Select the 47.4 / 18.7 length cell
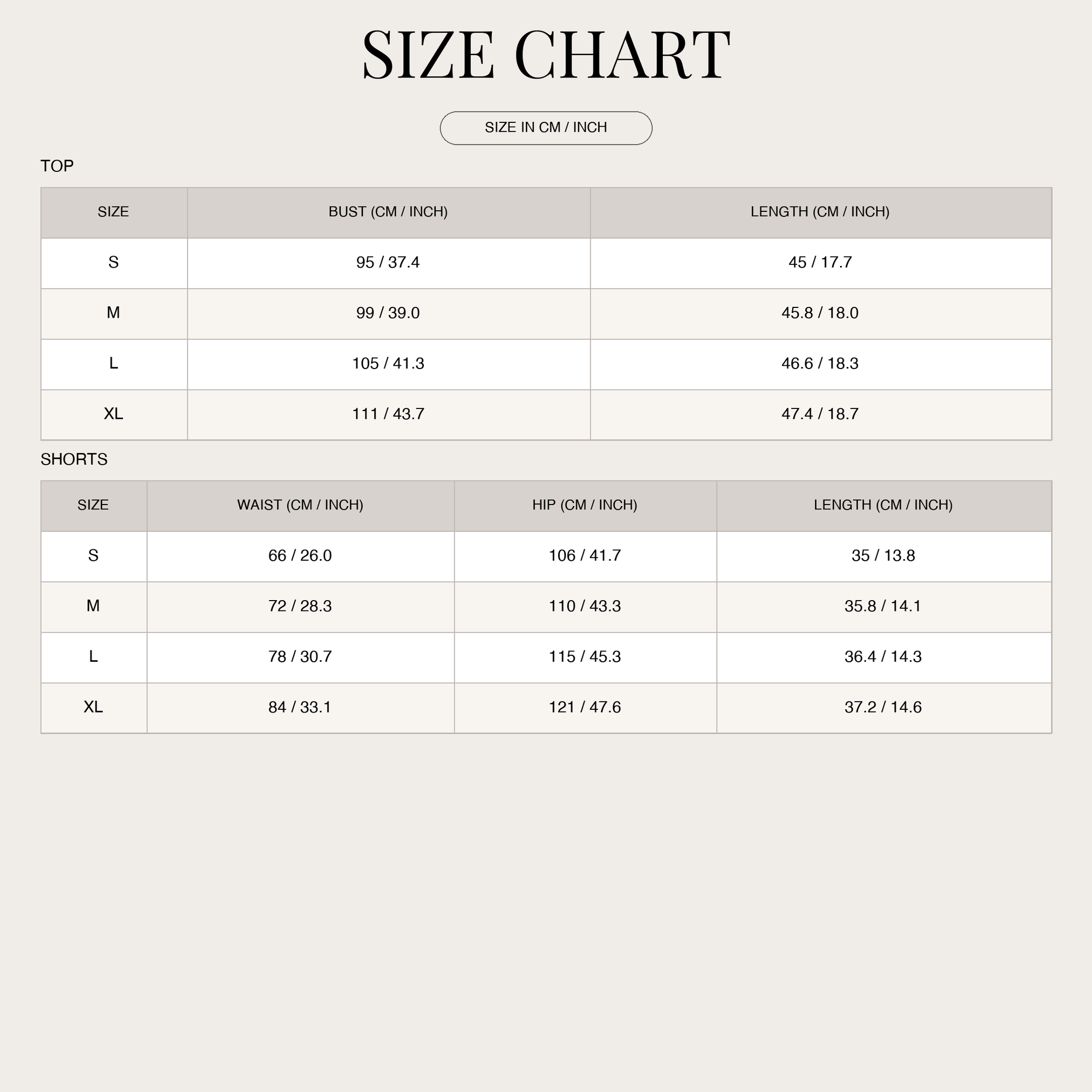This screenshot has width=1092, height=1092. pyautogui.click(x=821, y=414)
